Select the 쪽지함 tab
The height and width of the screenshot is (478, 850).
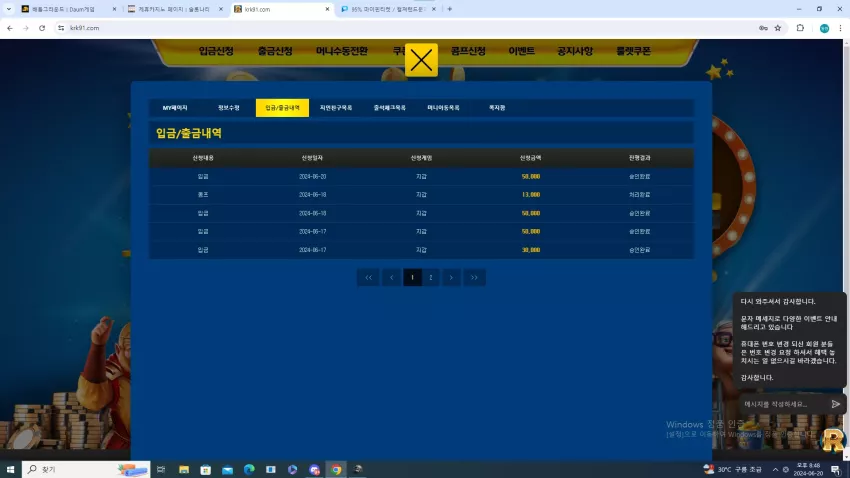[x=497, y=108]
